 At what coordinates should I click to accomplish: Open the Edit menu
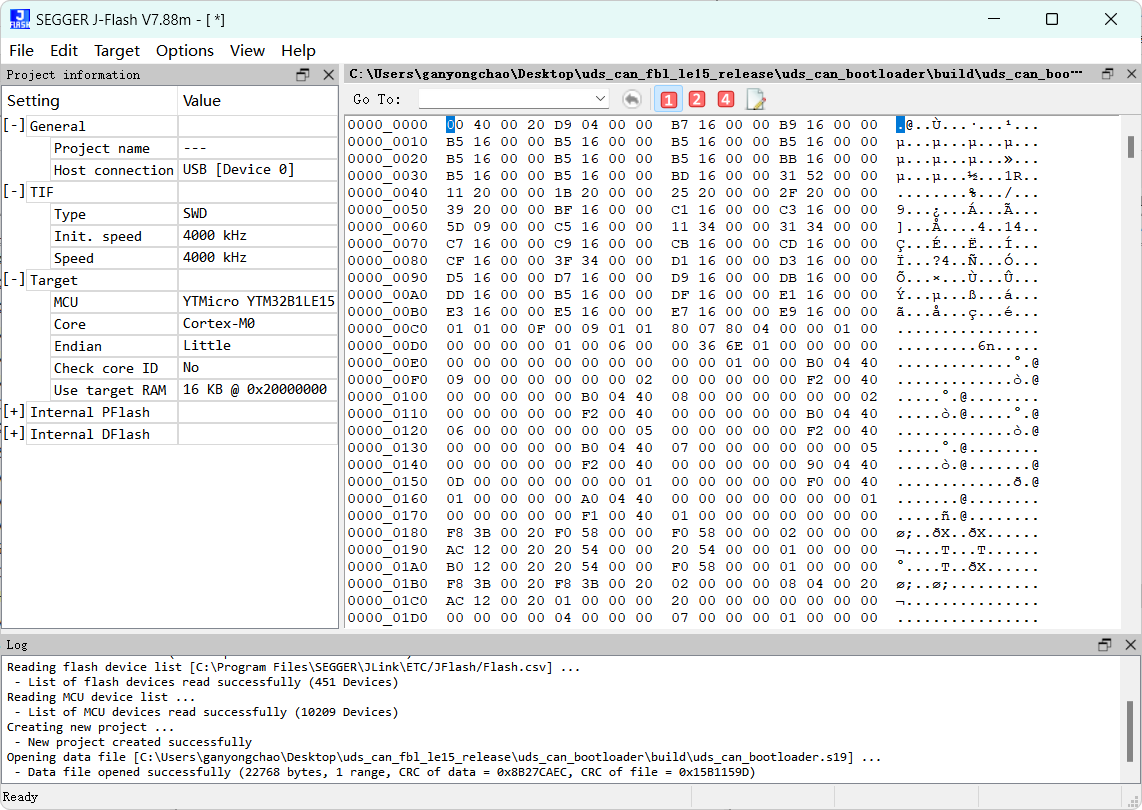[x=64, y=50]
